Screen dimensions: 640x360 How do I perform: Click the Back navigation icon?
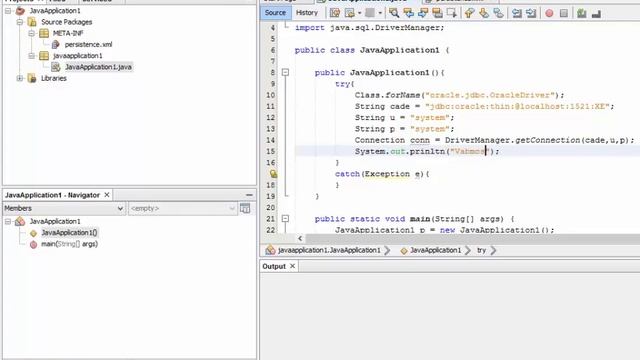pyautogui.click(x=349, y=13)
